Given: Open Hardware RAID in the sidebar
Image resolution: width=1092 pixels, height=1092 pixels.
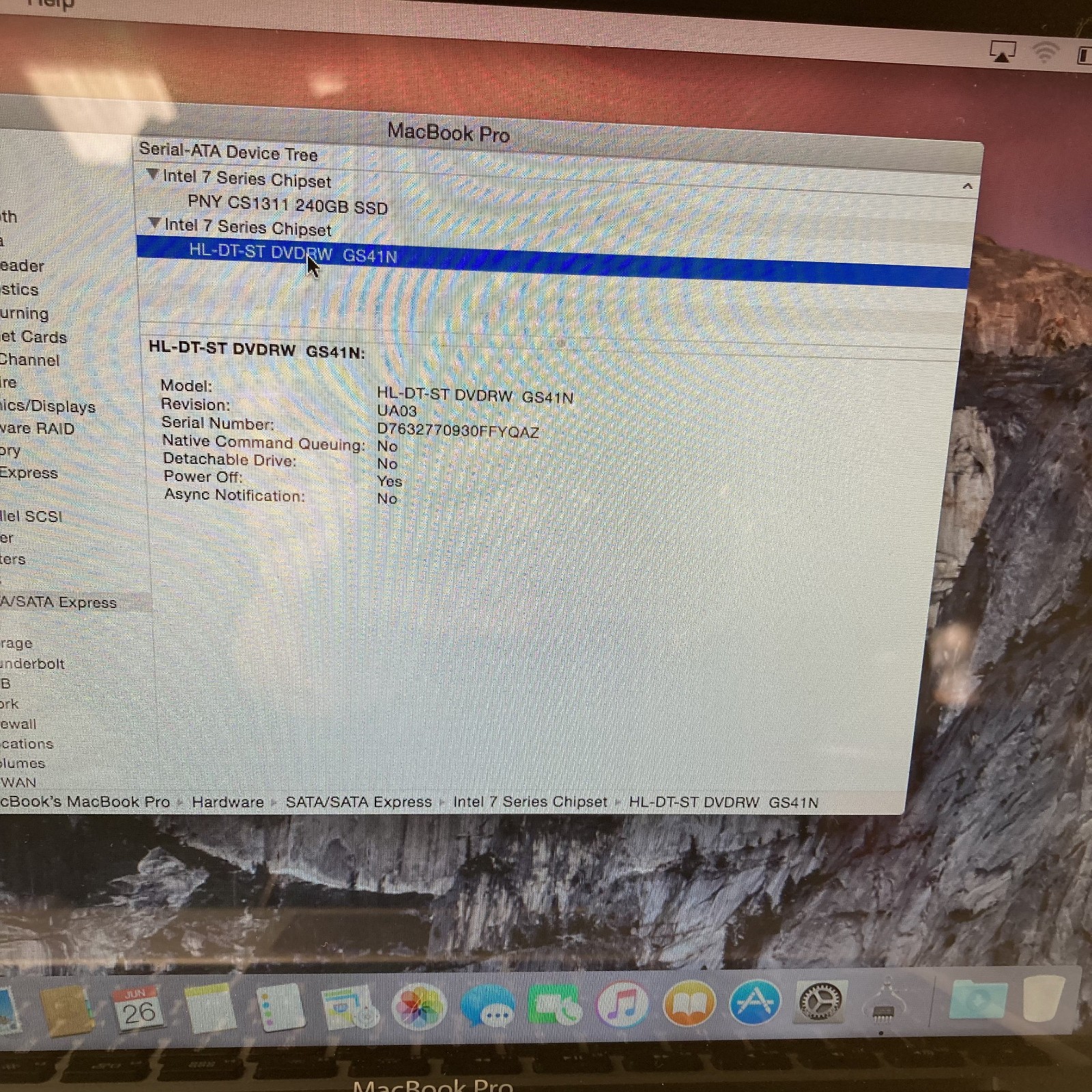Looking at the screenshot, I should point(38,429).
